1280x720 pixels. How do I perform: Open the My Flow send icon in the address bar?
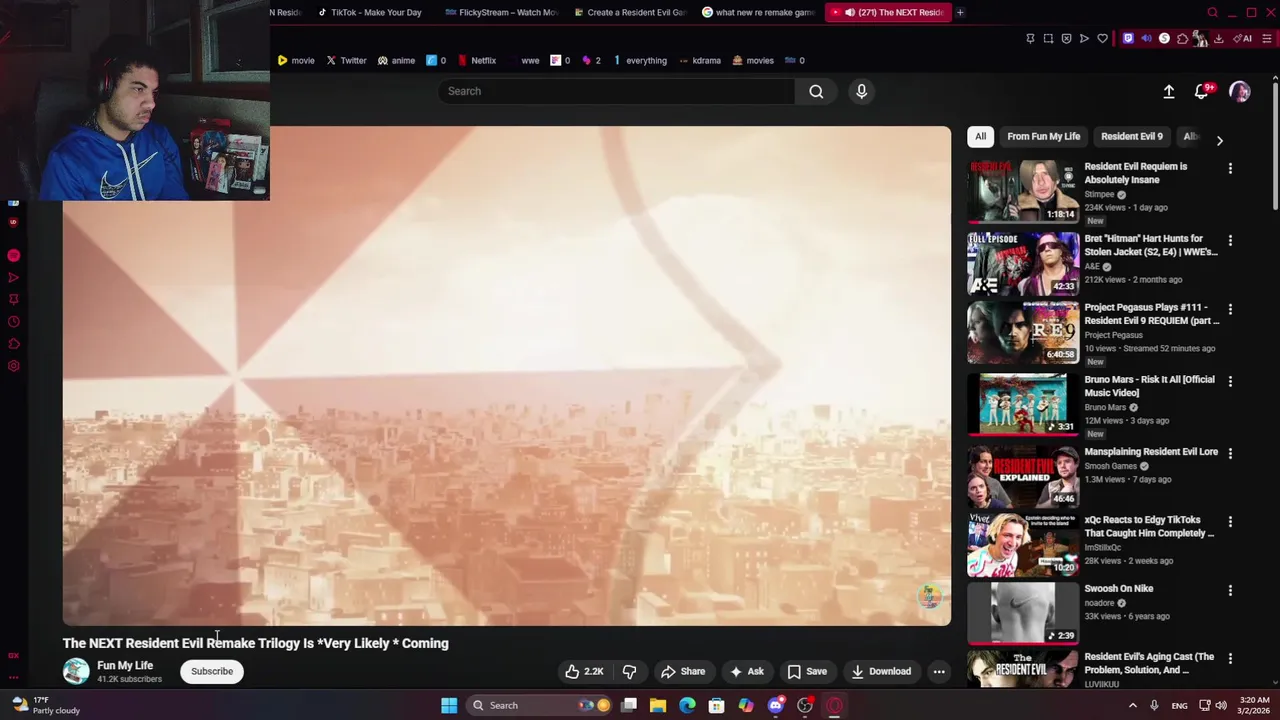click(1084, 39)
